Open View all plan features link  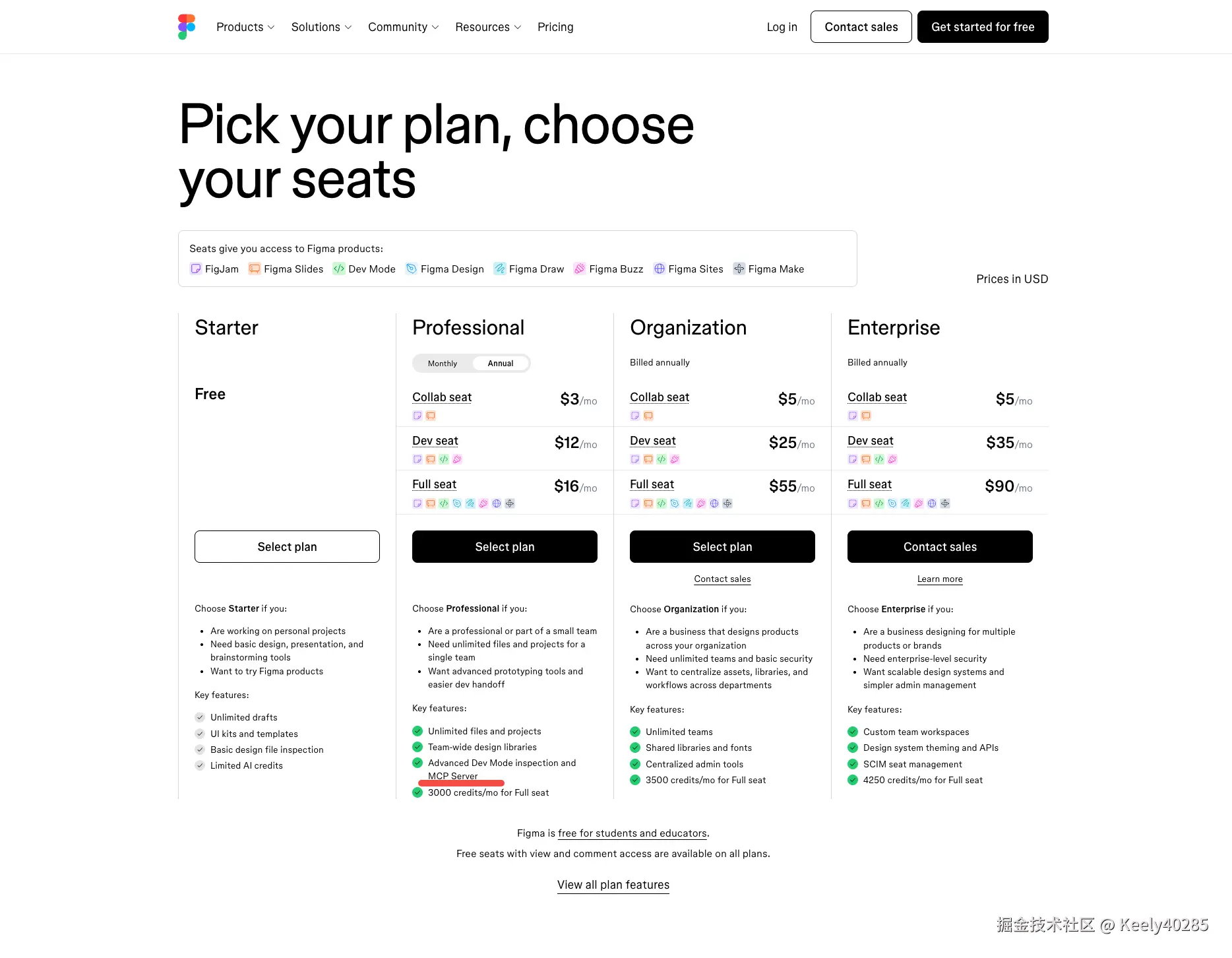(613, 885)
